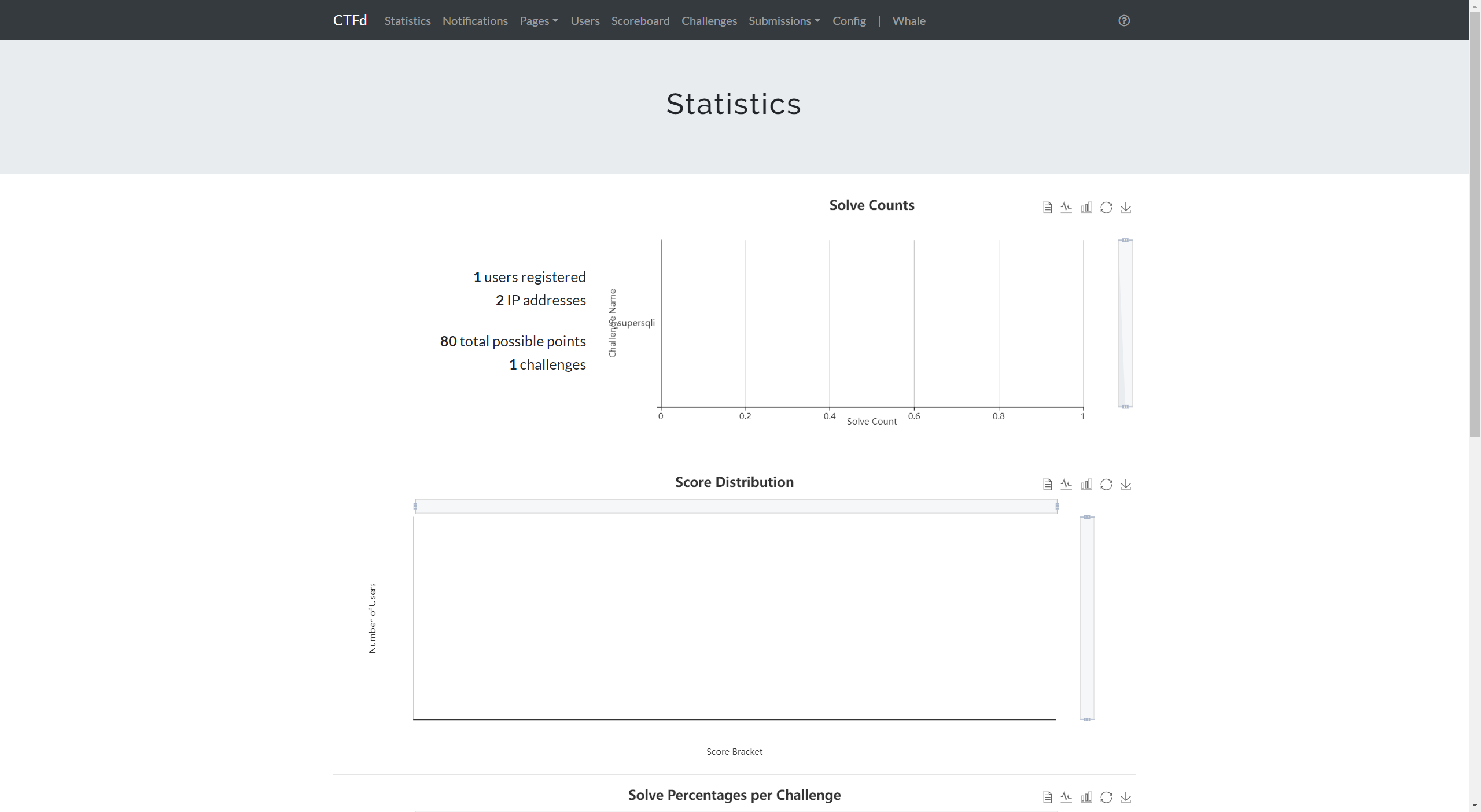
Task: Open the Statistics nav item
Action: [x=407, y=21]
